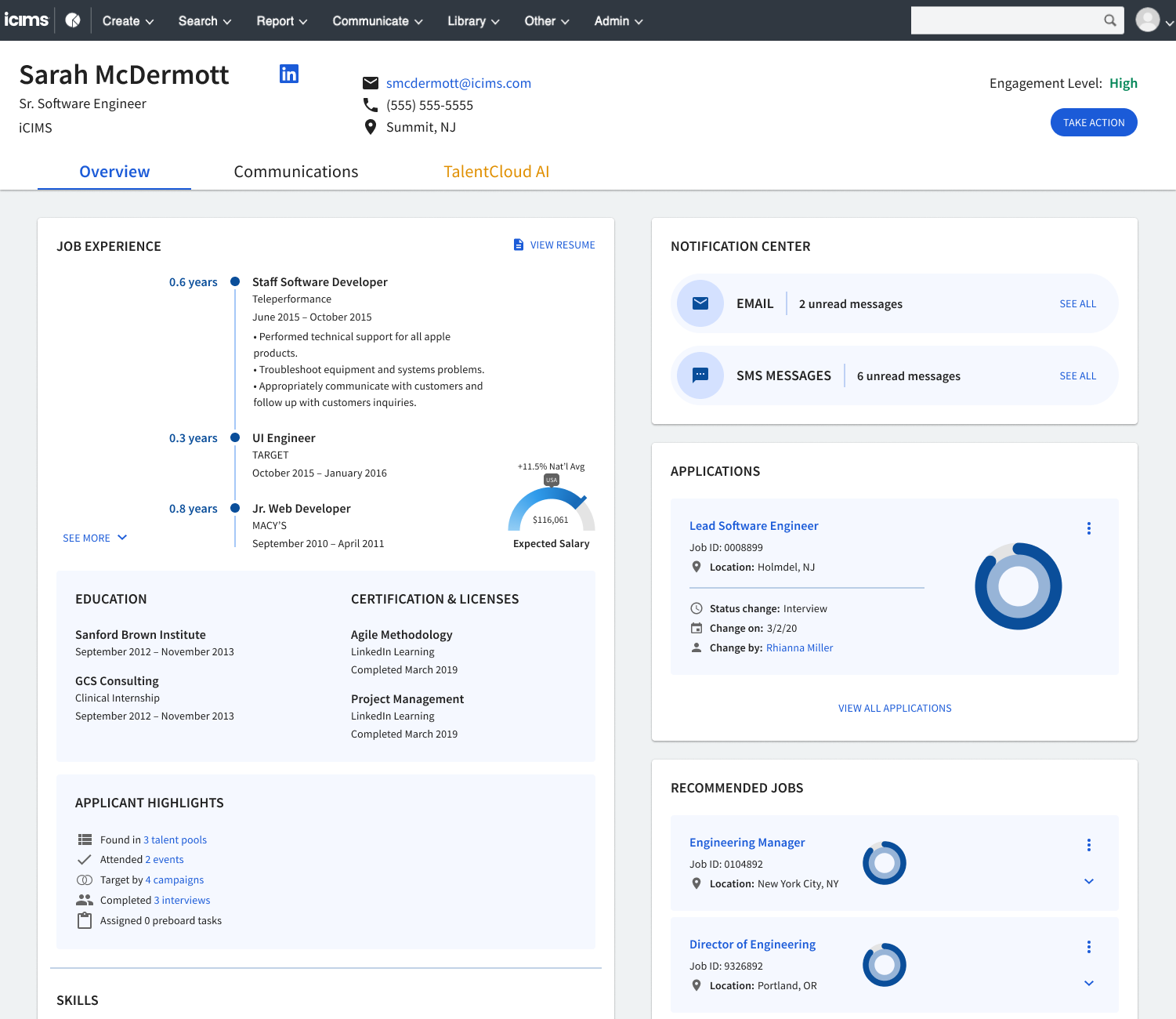This screenshot has height=1019, width=1176.
Task: Open the Admin dropdown menu
Action: [619, 21]
